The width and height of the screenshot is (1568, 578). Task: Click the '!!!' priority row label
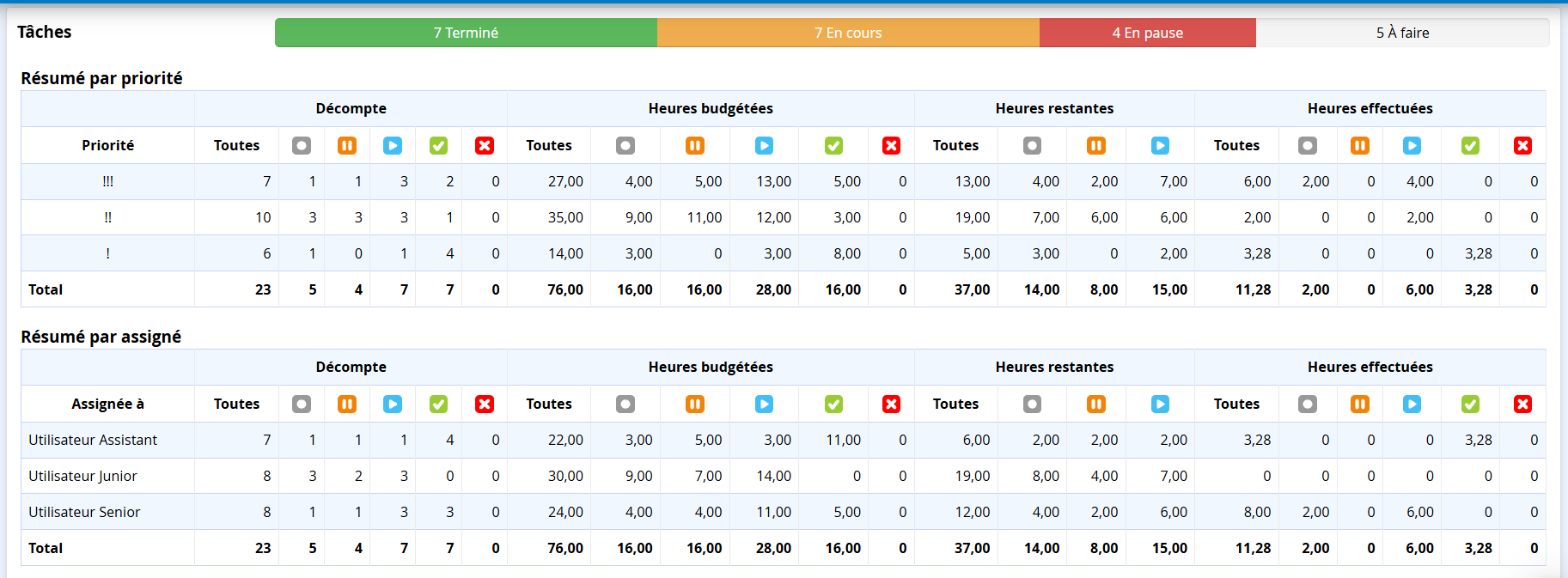pyautogui.click(x=107, y=181)
